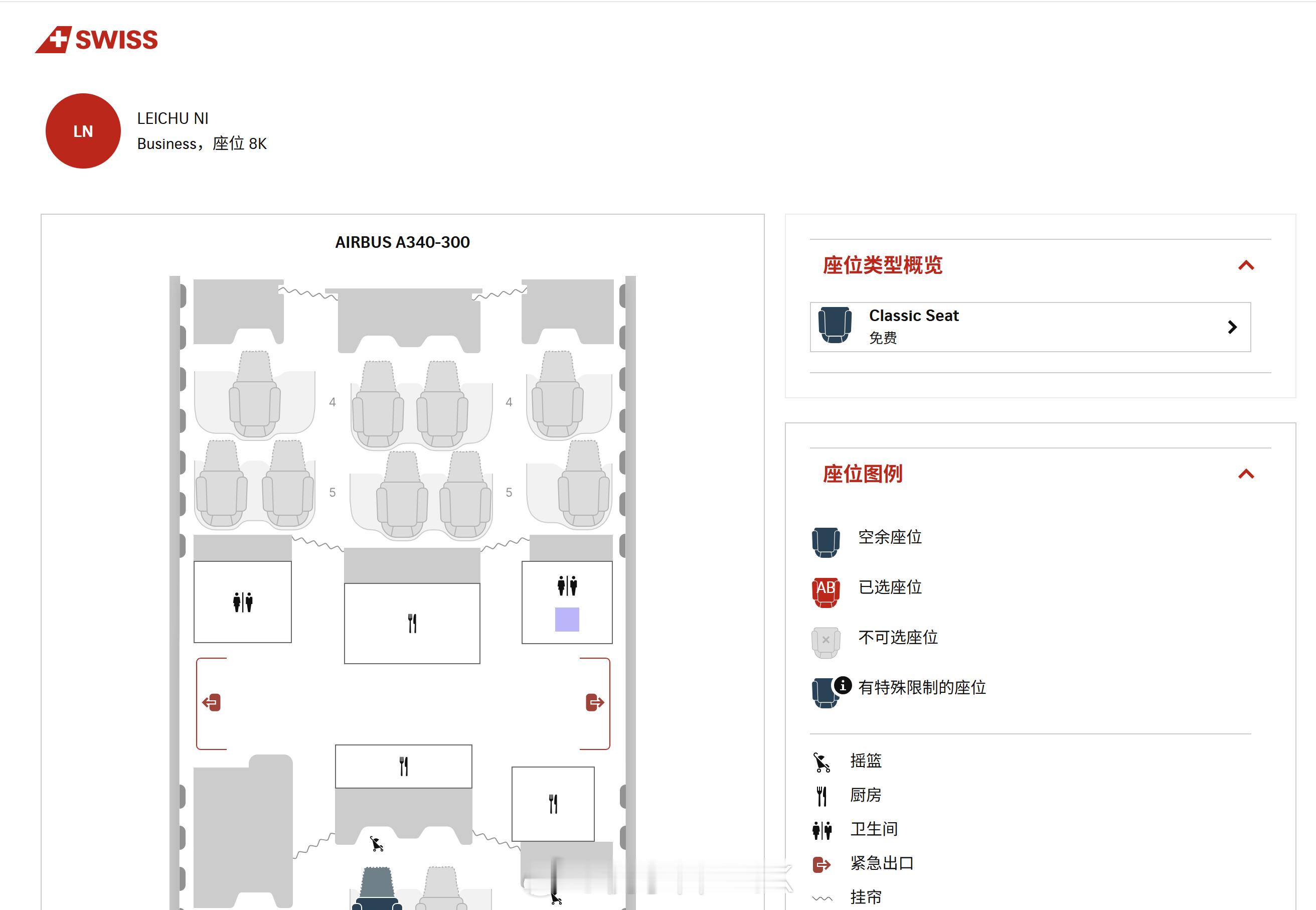The image size is (1316, 910).
Task: Select the row 4 center-right seat
Action: click(442, 404)
